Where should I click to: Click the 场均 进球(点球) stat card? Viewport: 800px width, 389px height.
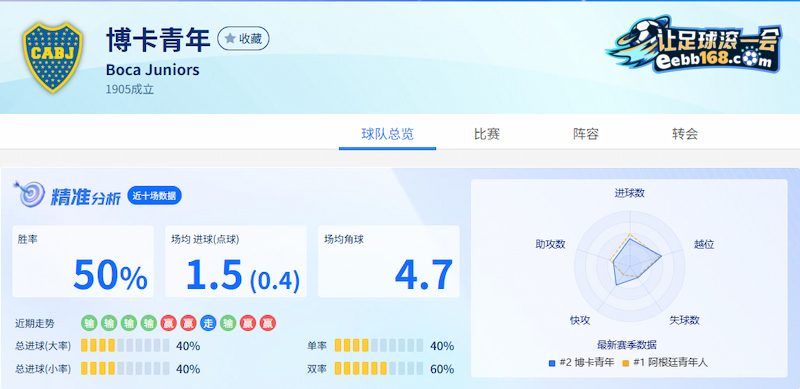[236, 261]
